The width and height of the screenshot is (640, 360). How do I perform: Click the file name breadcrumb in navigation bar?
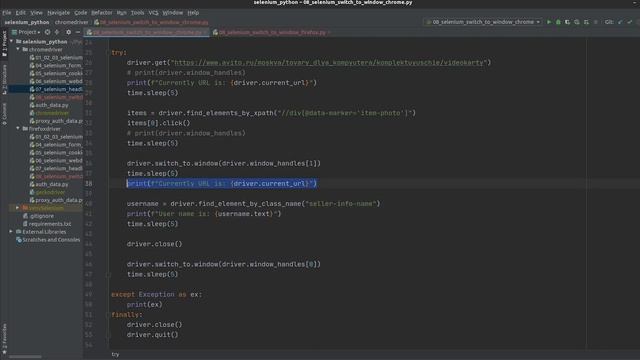pyautogui.click(x=151, y=22)
